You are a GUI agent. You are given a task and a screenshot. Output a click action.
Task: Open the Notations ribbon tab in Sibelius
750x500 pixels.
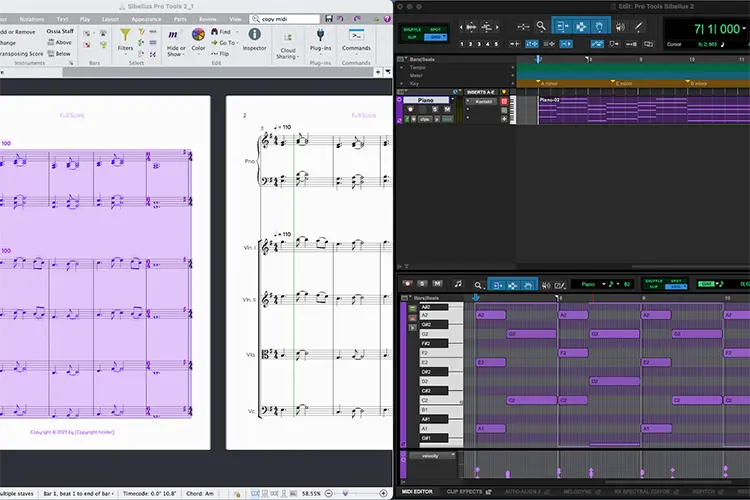[x=32, y=19]
